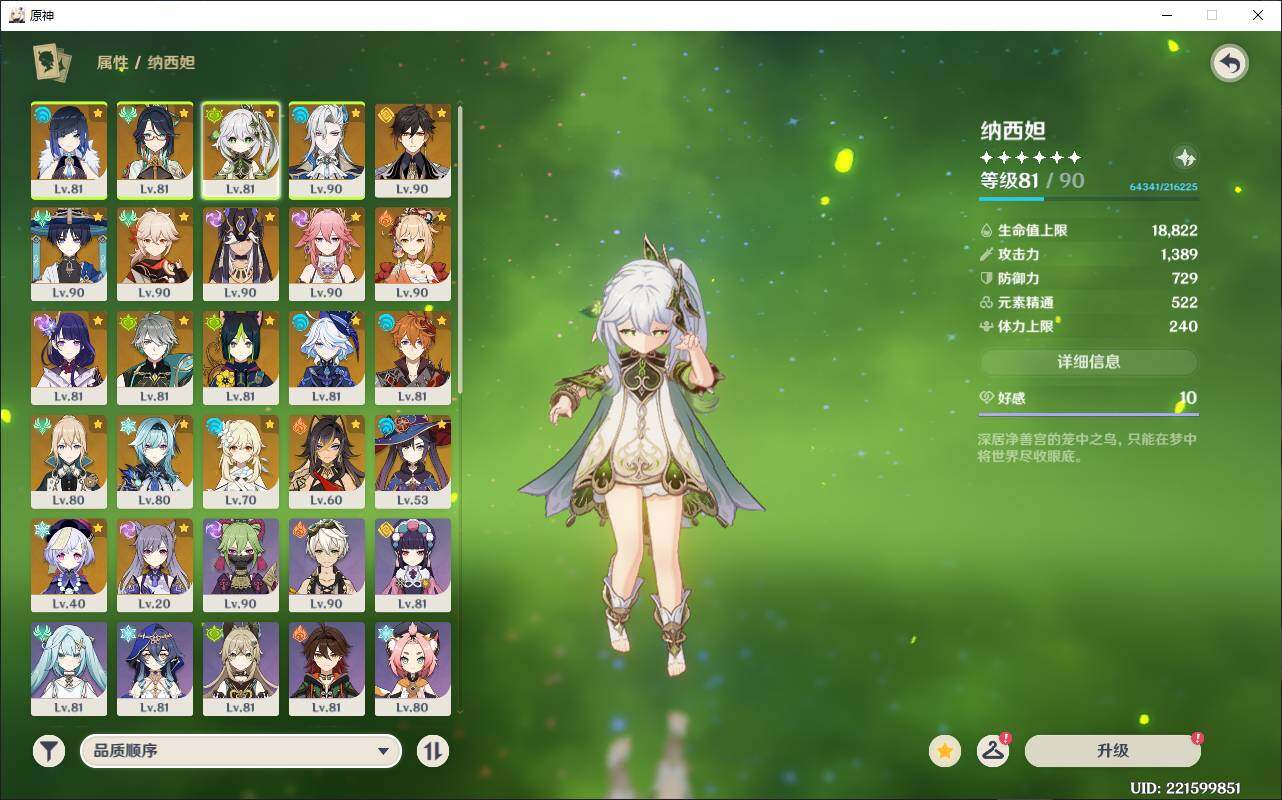Open the outfit hanger icon
Image resolution: width=1282 pixels, height=800 pixels.
click(x=993, y=751)
